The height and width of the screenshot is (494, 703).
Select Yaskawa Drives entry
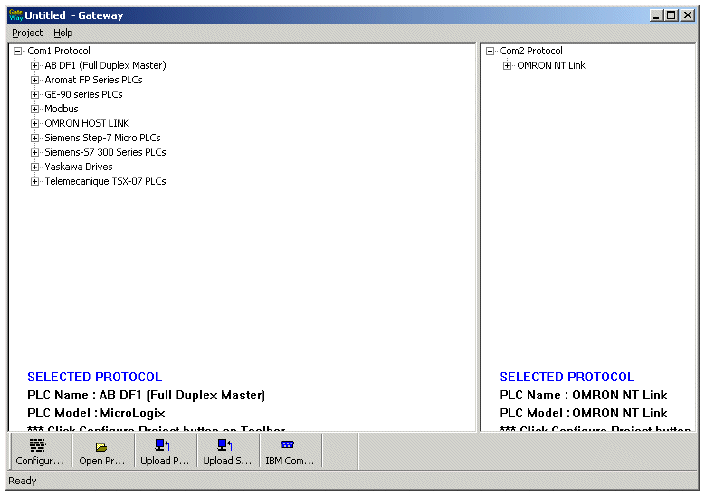tap(78, 167)
